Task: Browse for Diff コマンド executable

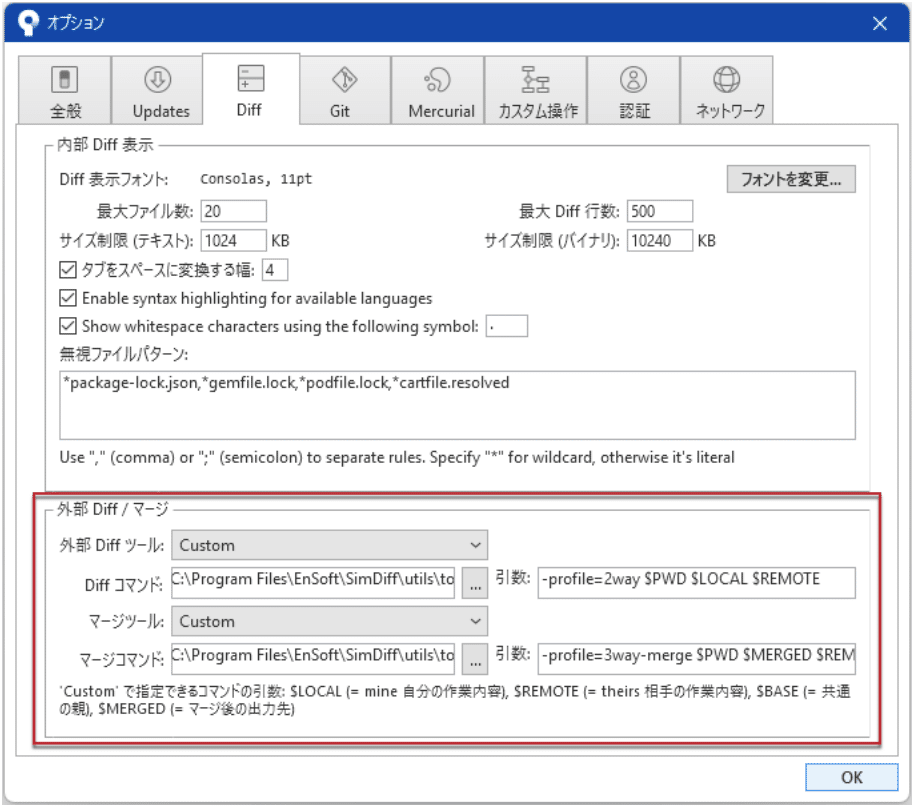Action: pos(475,583)
